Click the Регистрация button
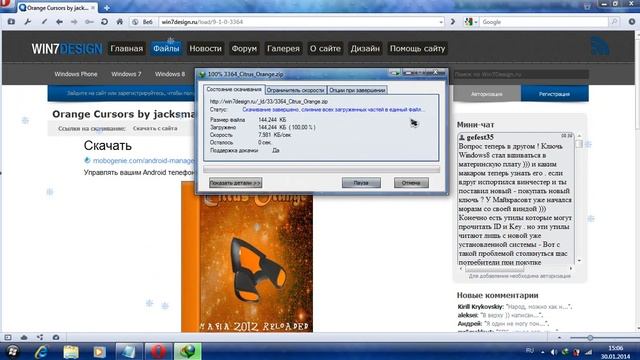This screenshot has width=640, height=360. (554, 94)
